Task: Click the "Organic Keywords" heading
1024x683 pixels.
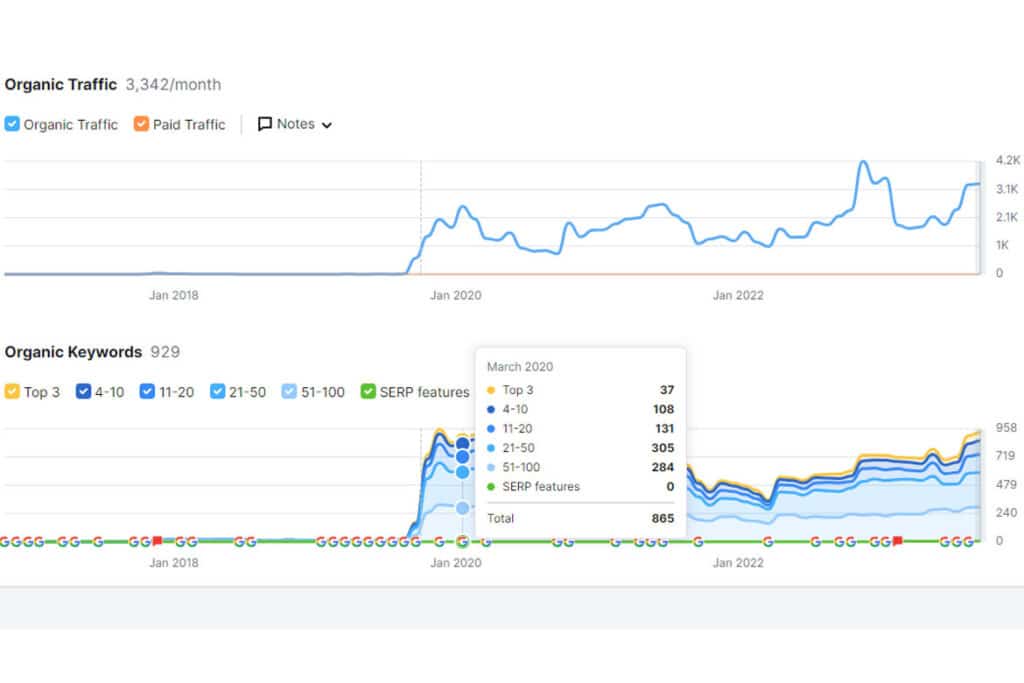Action: tap(73, 352)
